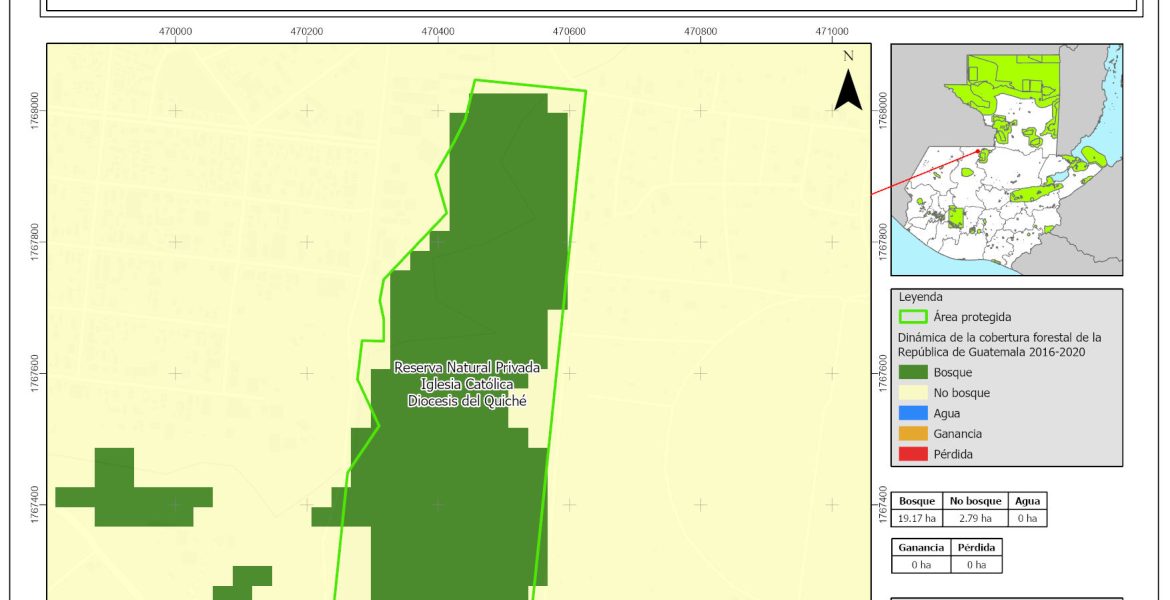The width and height of the screenshot is (1170, 600).
Task: Click the north arrow symbol
Action: point(848,86)
